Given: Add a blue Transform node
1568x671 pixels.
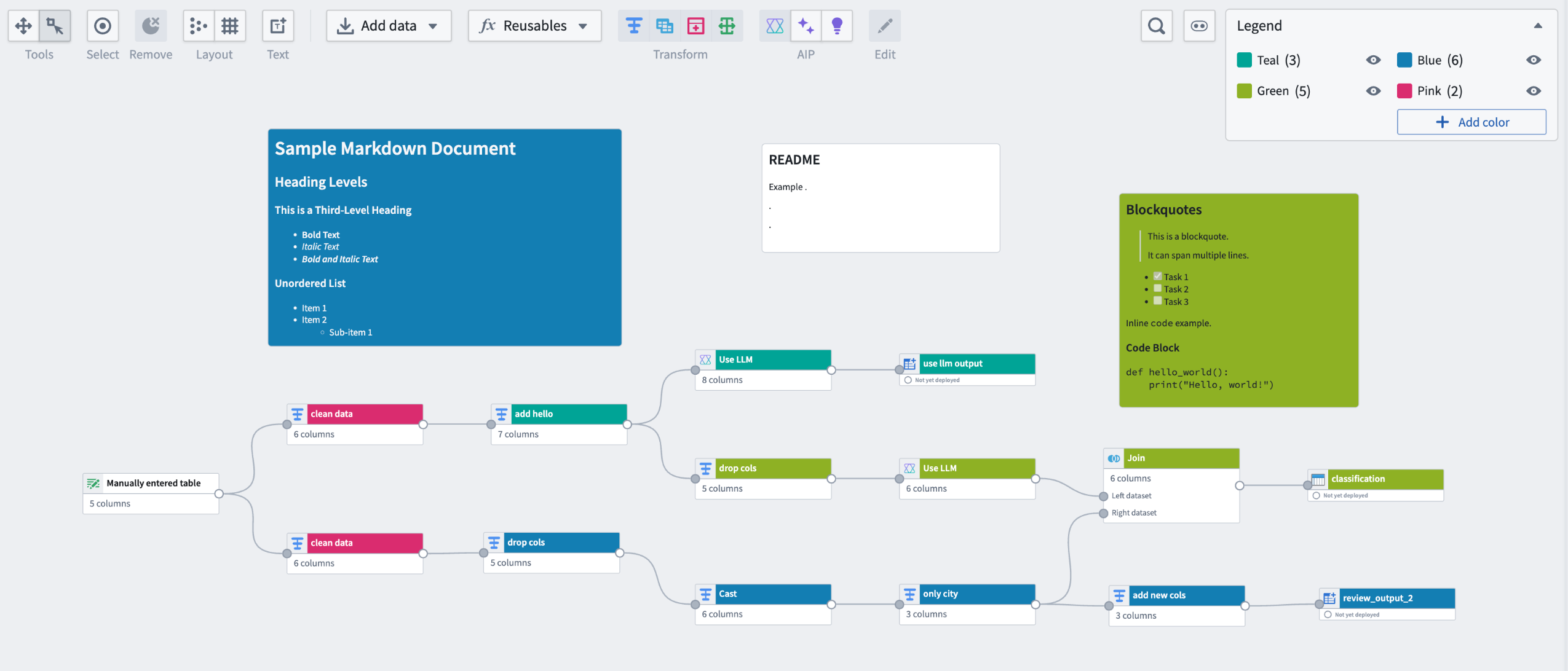Looking at the screenshot, I should pyautogui.click(x=633, y=26).
